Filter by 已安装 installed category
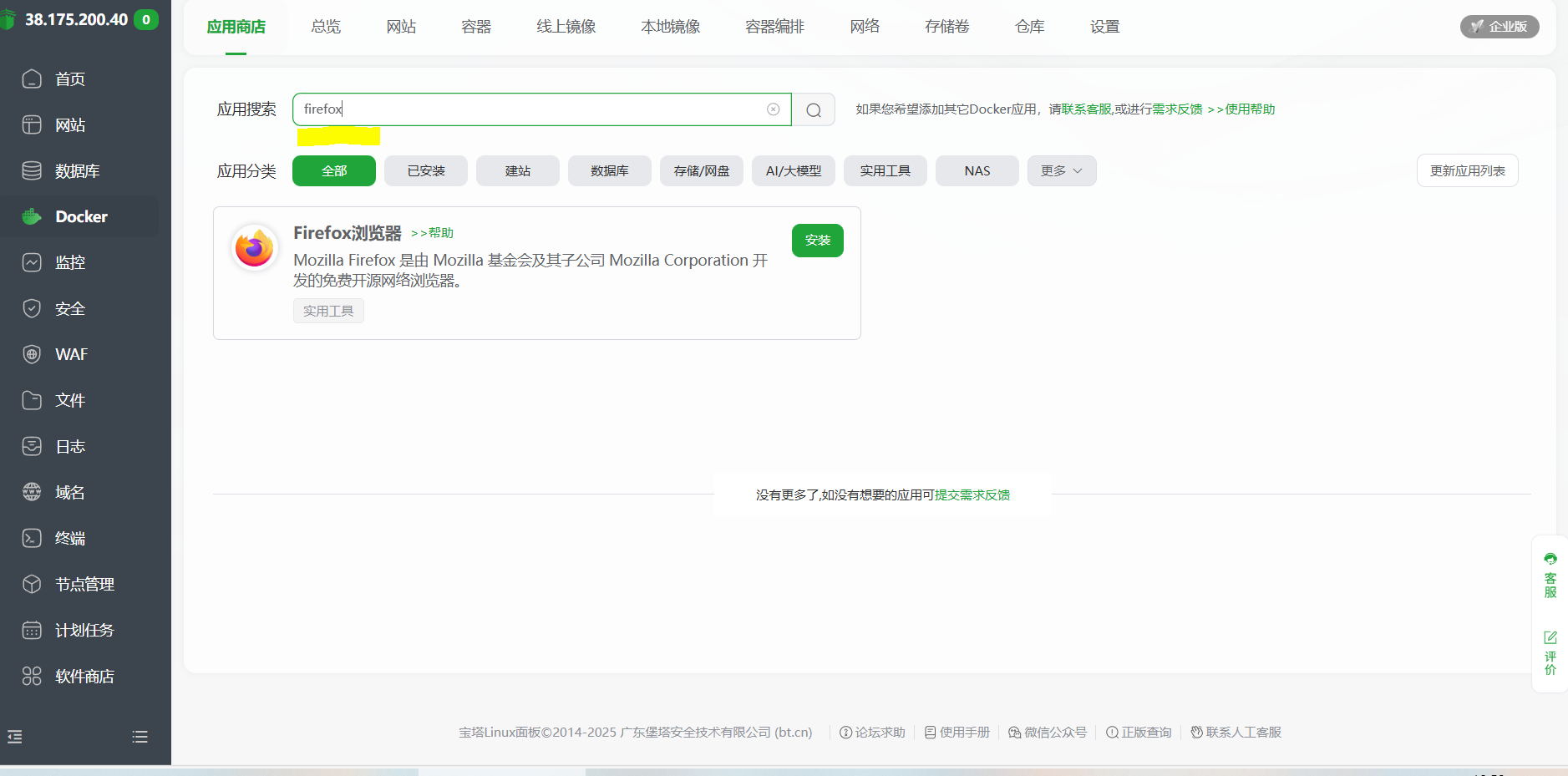 coord(426,170)
